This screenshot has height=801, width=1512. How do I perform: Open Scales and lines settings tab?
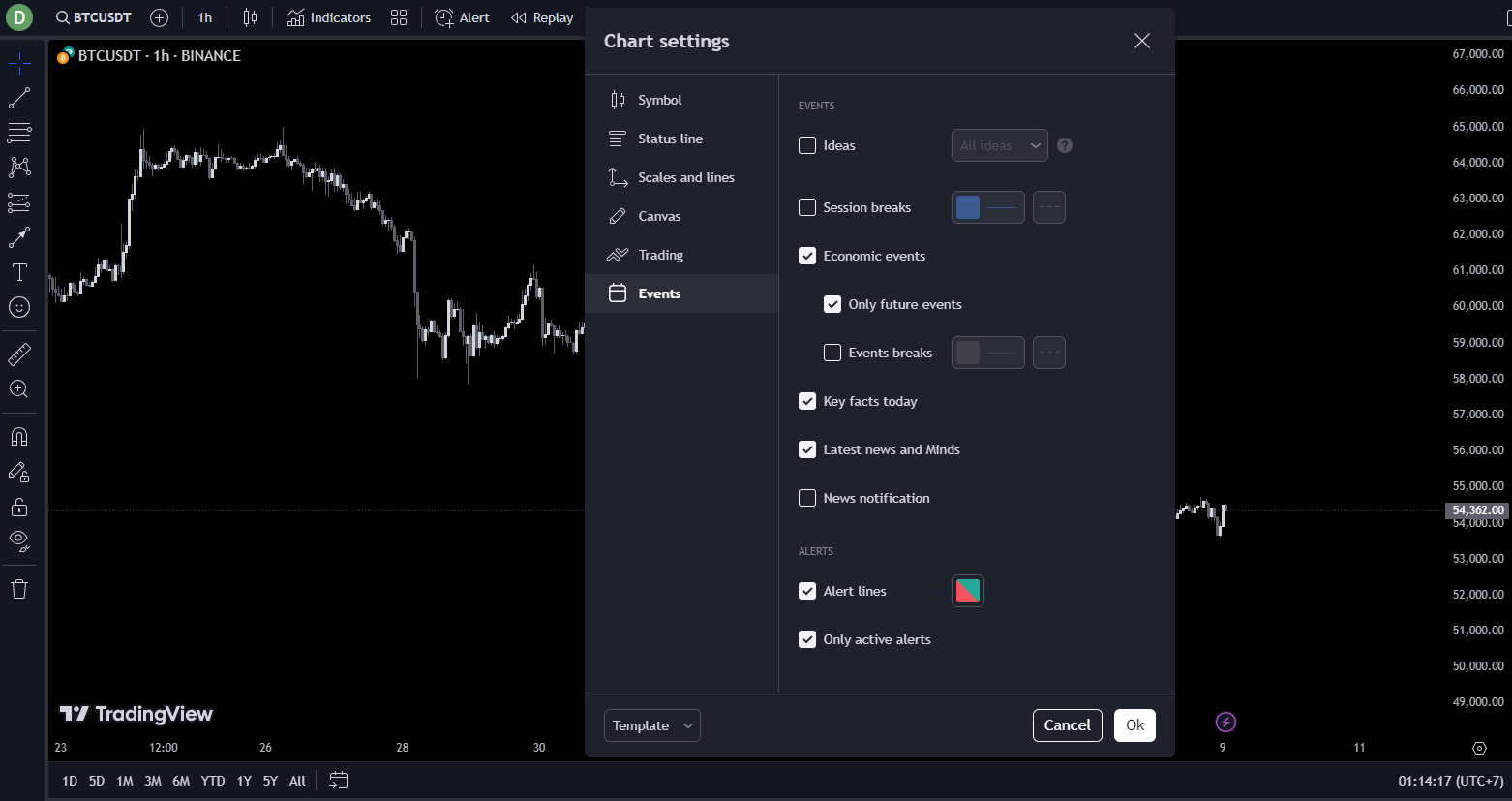681,177
